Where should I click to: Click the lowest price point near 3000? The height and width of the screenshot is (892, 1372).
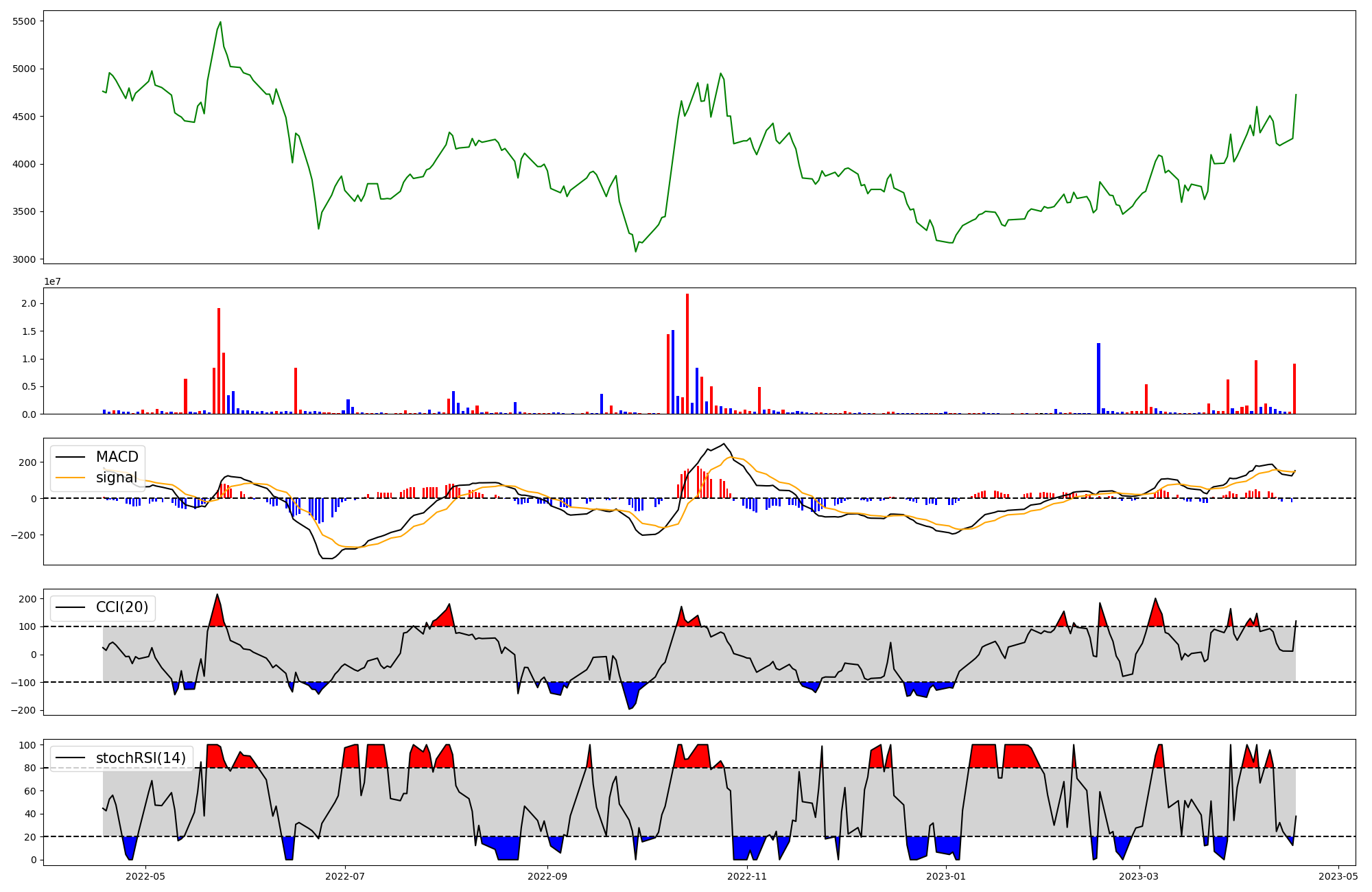[x=635, y=251]
